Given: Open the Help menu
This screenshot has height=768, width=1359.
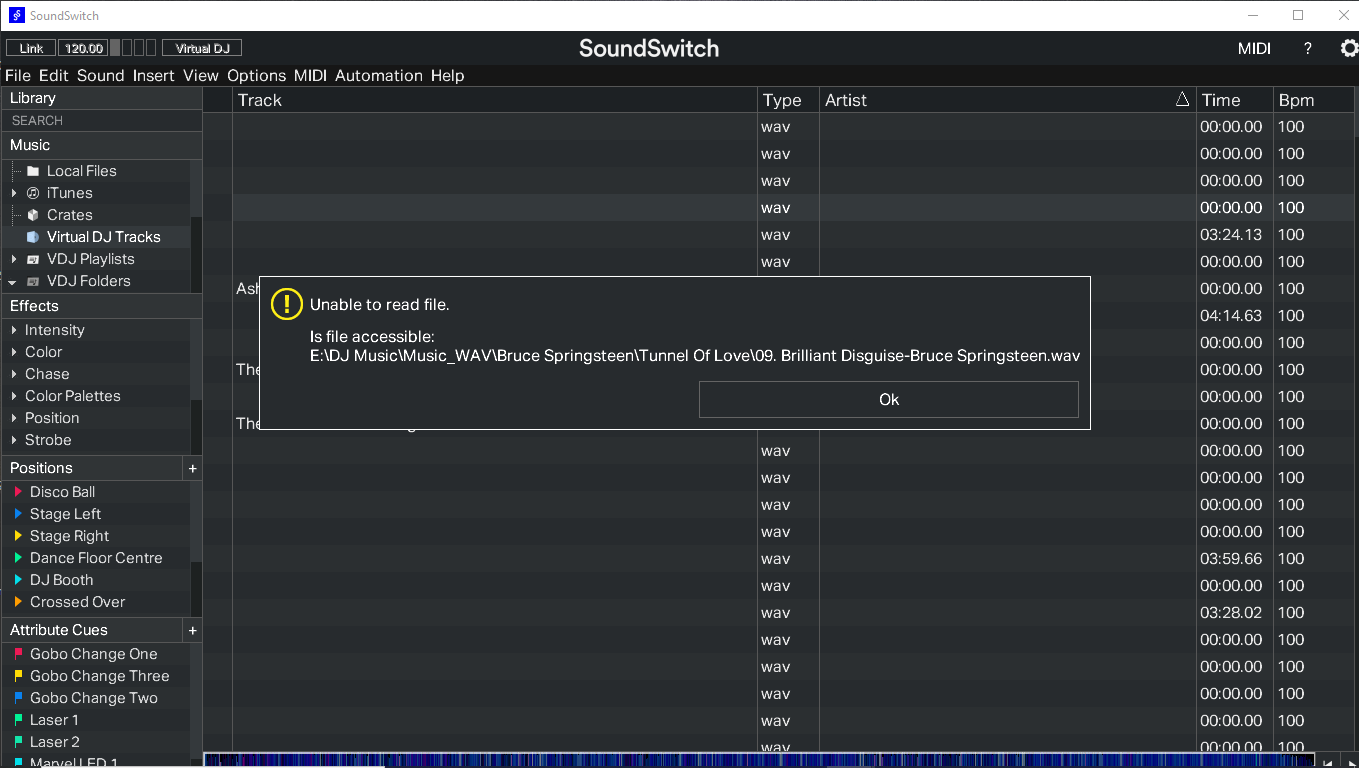Looking at the screenshot, I should tap(447, 75).
